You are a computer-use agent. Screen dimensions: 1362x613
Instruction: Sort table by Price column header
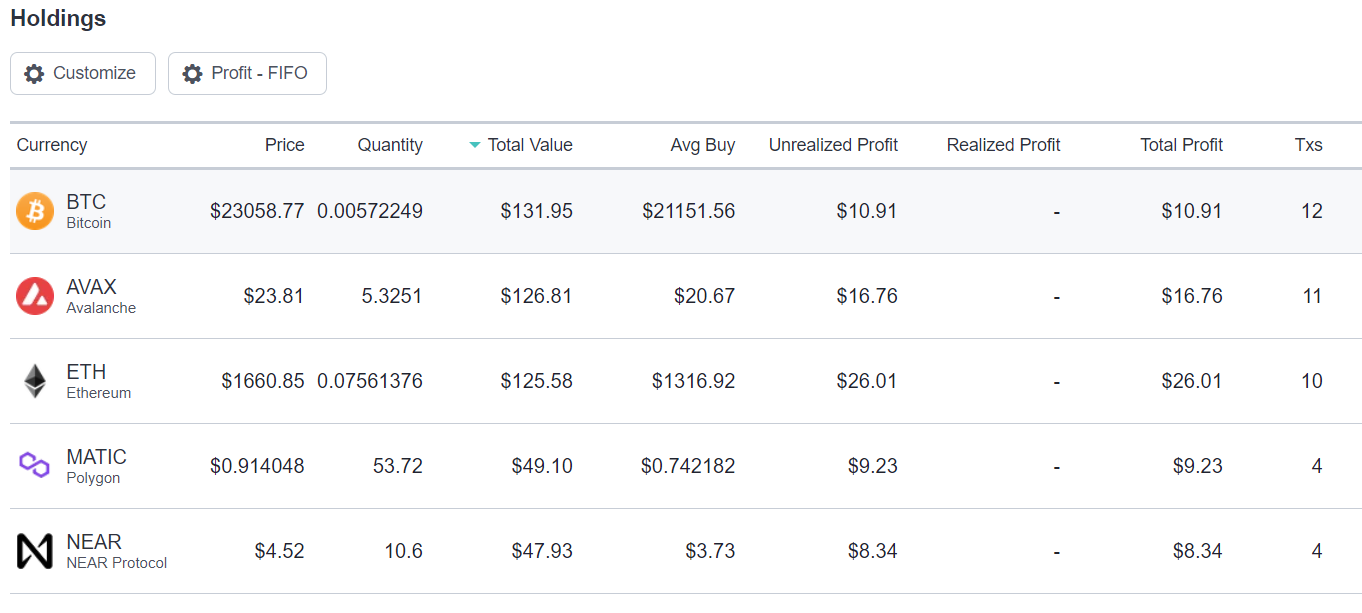(x=284, y=145)
